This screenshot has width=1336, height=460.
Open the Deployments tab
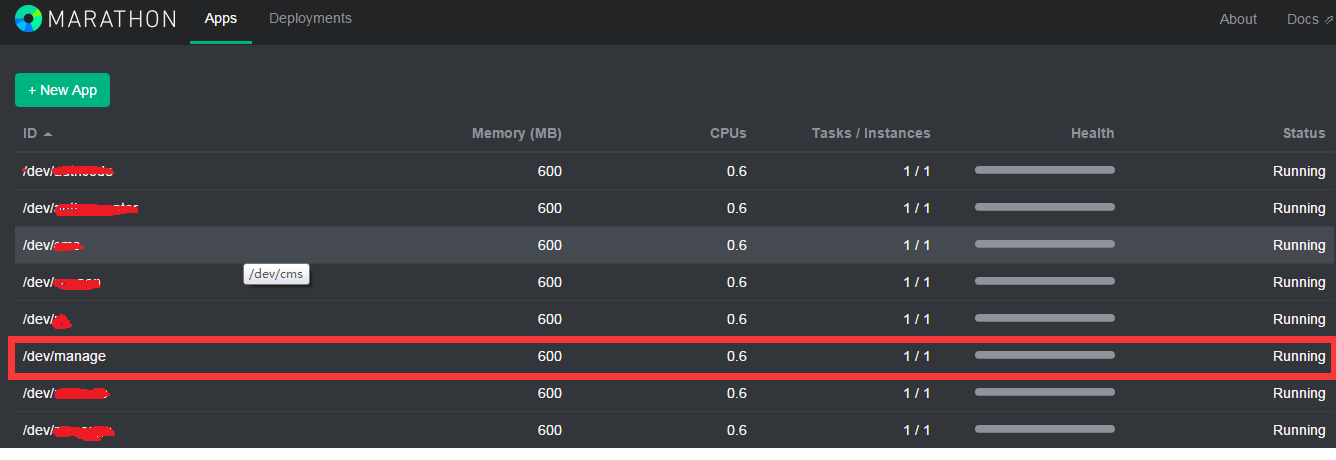point(310,19)
